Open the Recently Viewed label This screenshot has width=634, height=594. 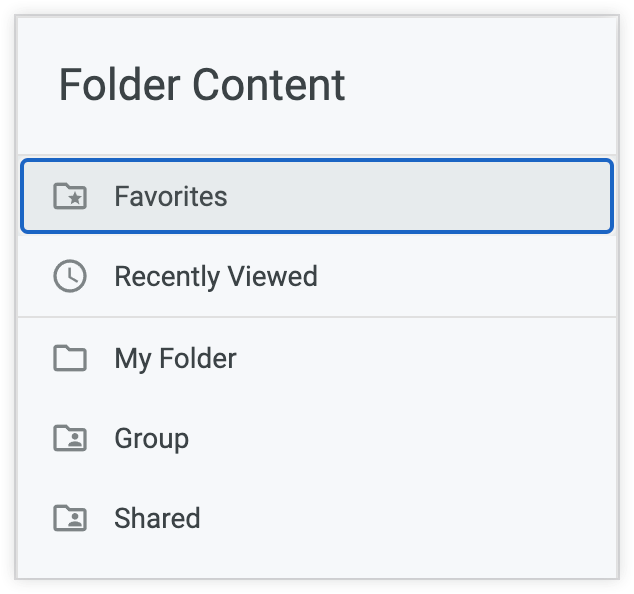[215, 277]
